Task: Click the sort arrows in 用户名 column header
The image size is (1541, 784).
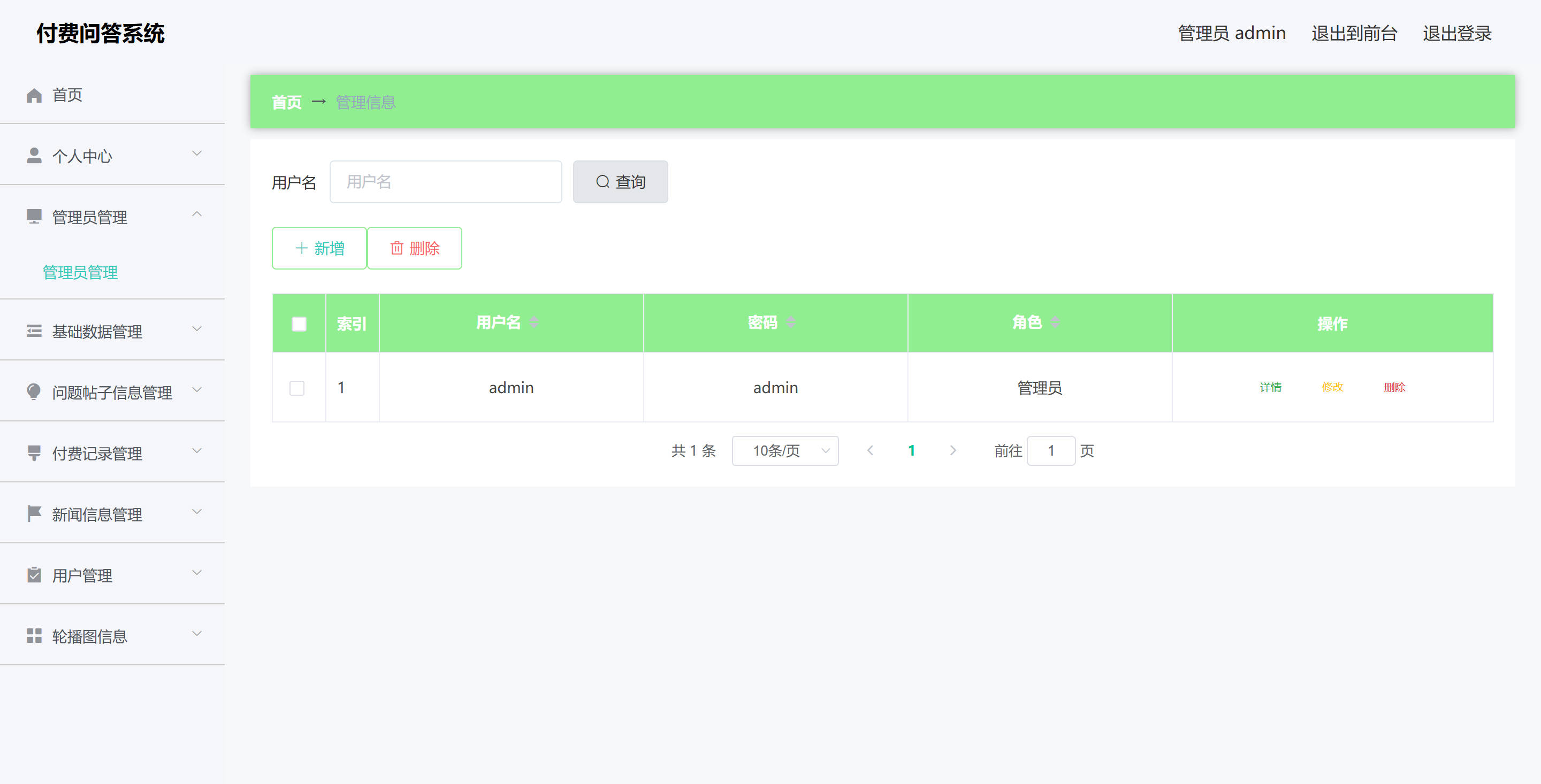Action: pyautogui.click(x=534, y=323)
